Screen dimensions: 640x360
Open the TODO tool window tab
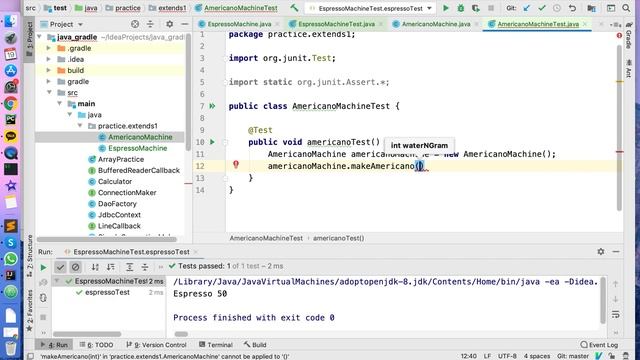point(96,345)
